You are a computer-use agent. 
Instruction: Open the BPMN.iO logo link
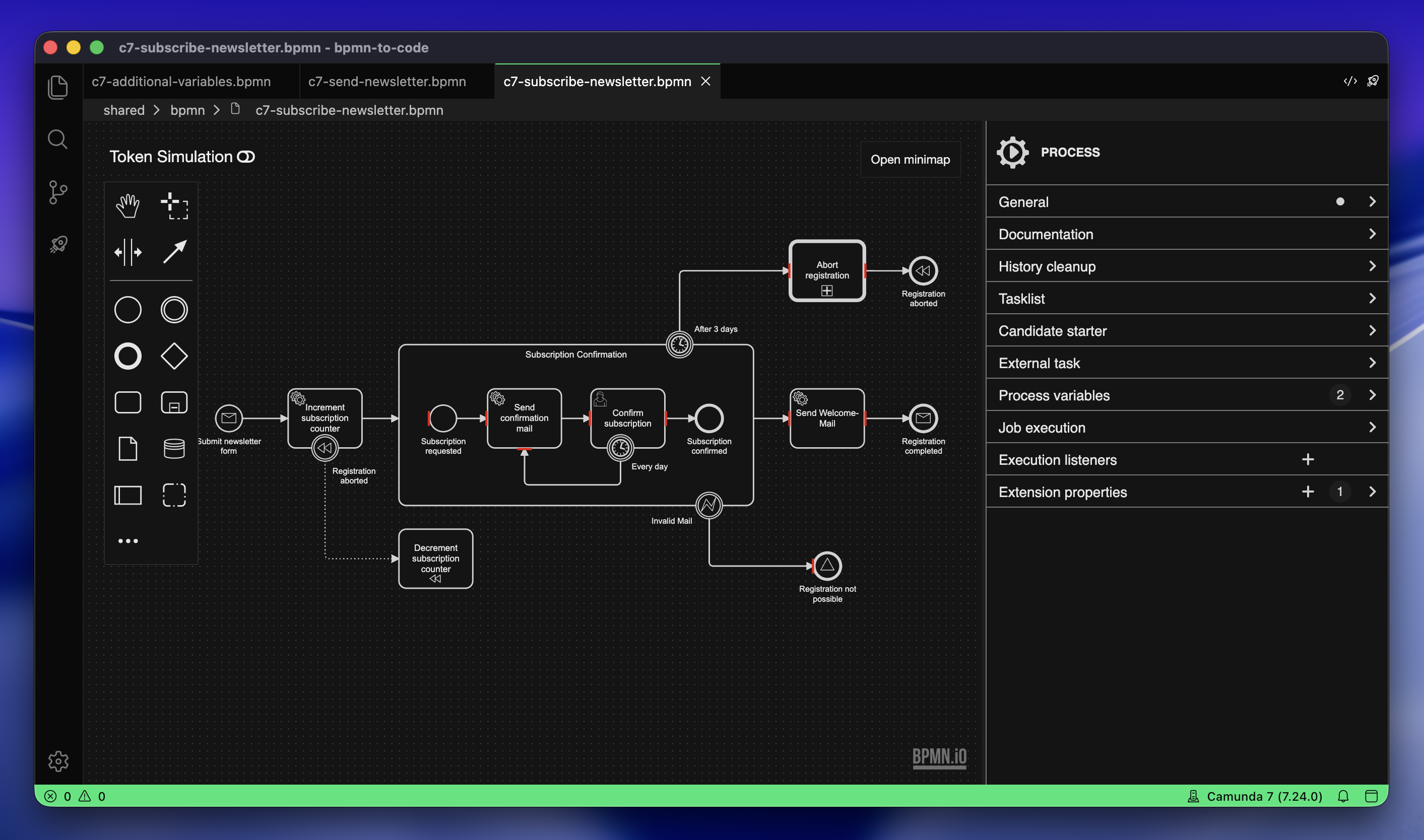pos(939,757)
